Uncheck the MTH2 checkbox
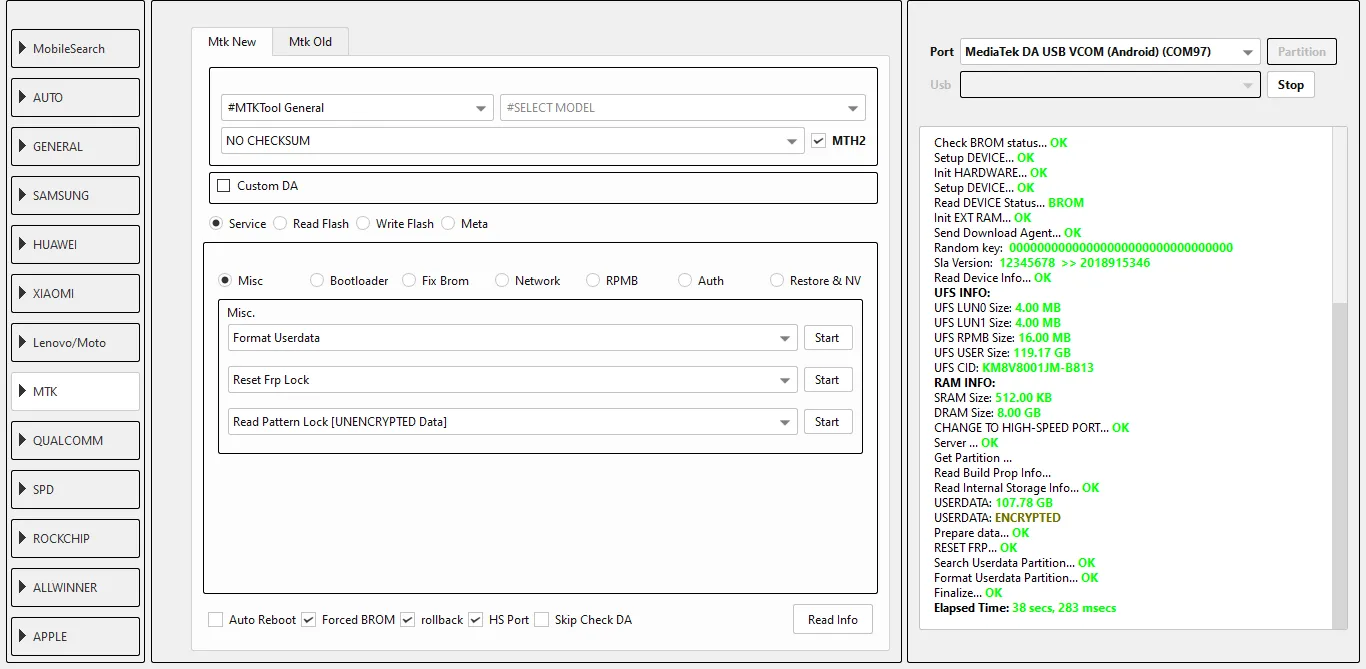The image size is (1366, 669). [x=819, y=141]
